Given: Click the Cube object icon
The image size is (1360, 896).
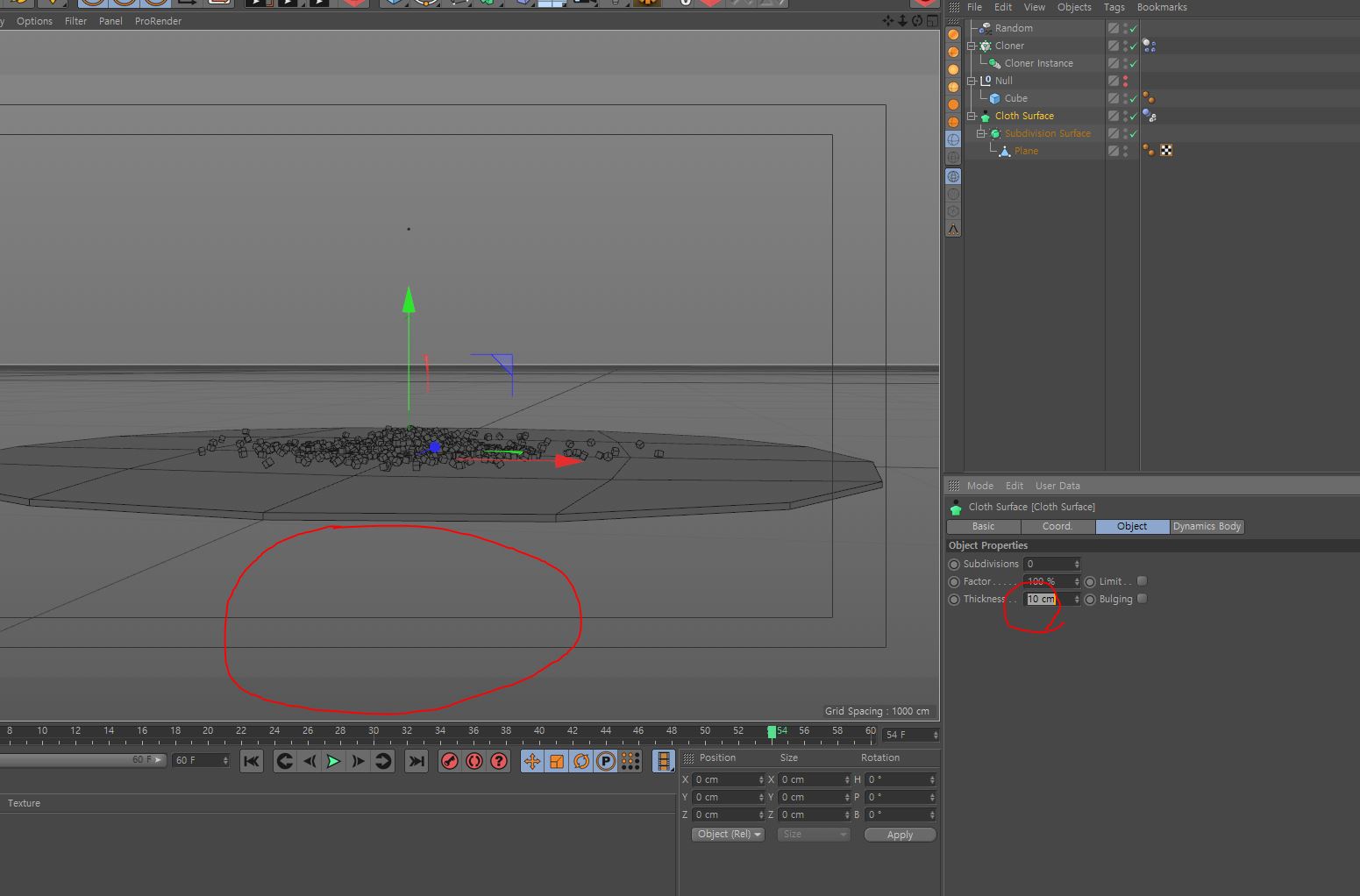Looking at the screenshot, I should [995, 98].
